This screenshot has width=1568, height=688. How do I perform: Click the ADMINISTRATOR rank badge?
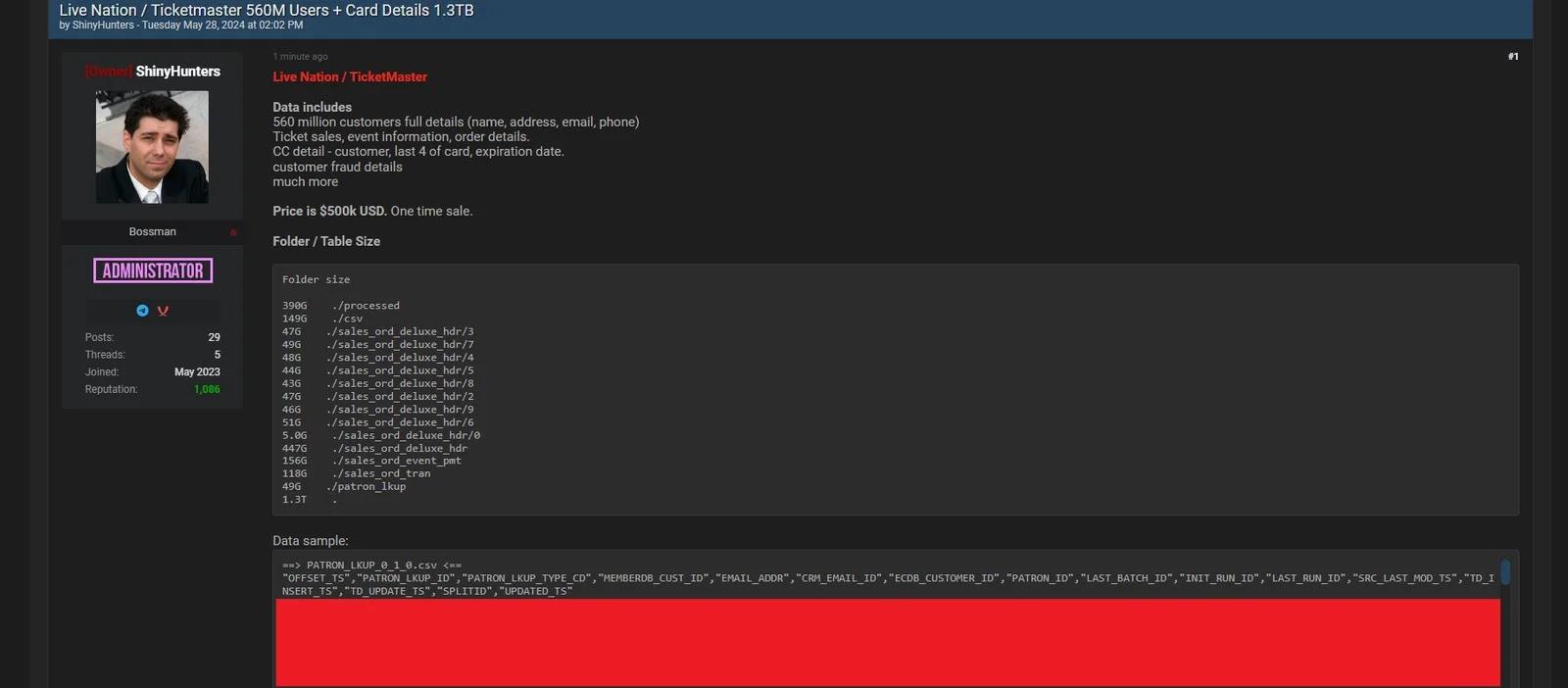(x=153, y=270)
